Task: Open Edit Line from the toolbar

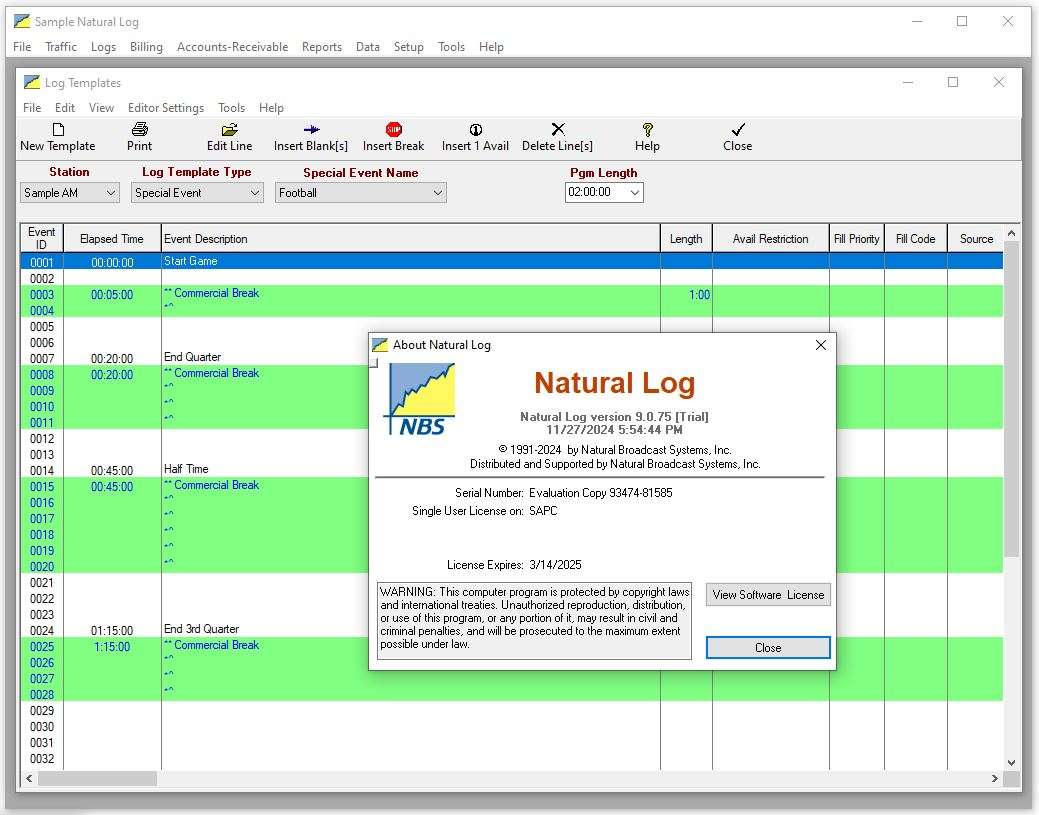Action: (x=229, y=130)
